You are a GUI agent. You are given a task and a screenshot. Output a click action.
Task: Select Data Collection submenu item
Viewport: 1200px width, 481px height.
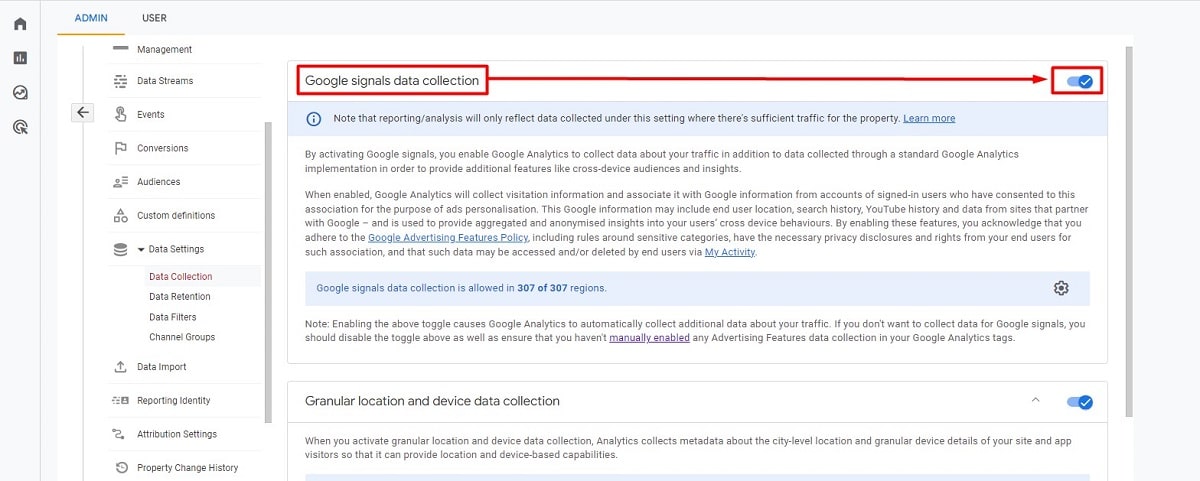(x=181, y=277)
